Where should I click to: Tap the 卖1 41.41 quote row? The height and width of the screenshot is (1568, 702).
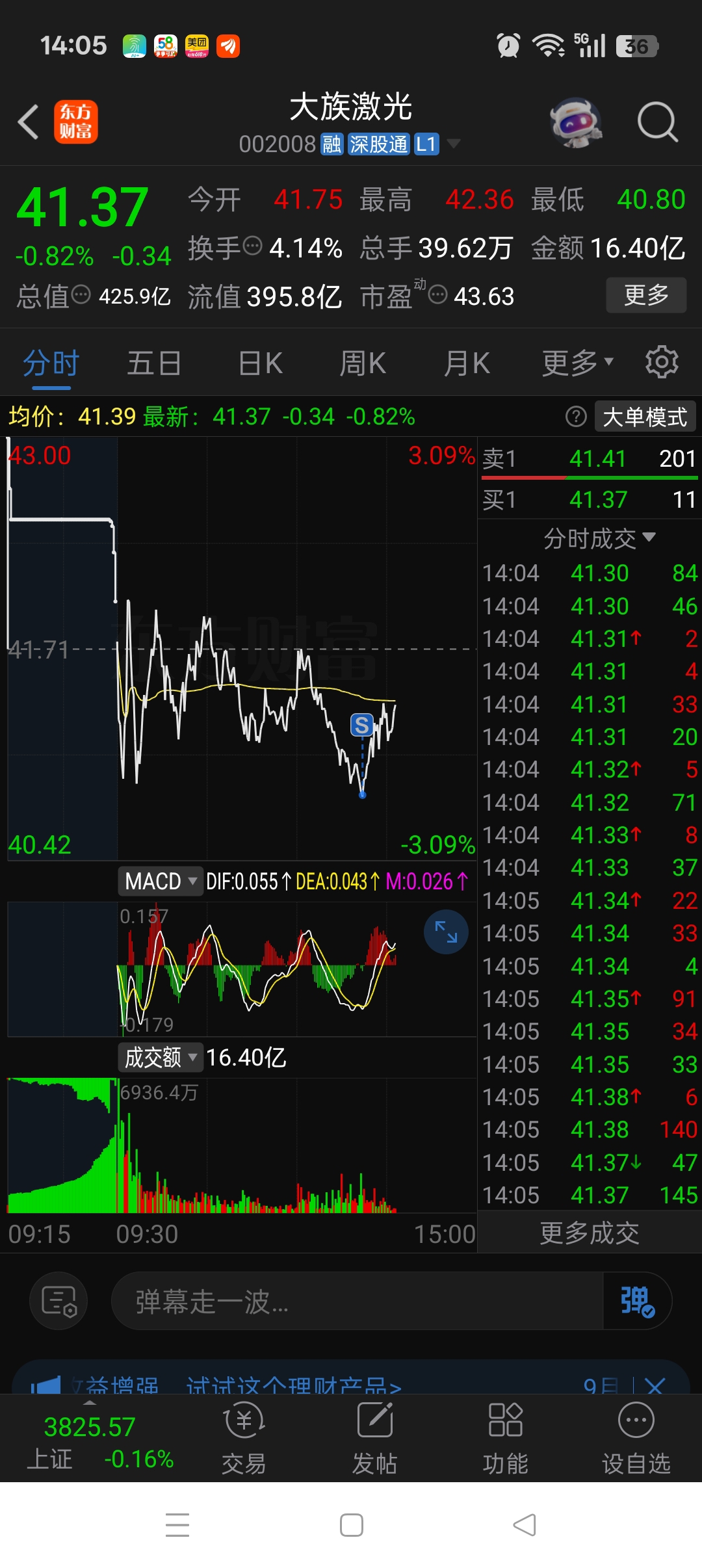pos(590,459)
